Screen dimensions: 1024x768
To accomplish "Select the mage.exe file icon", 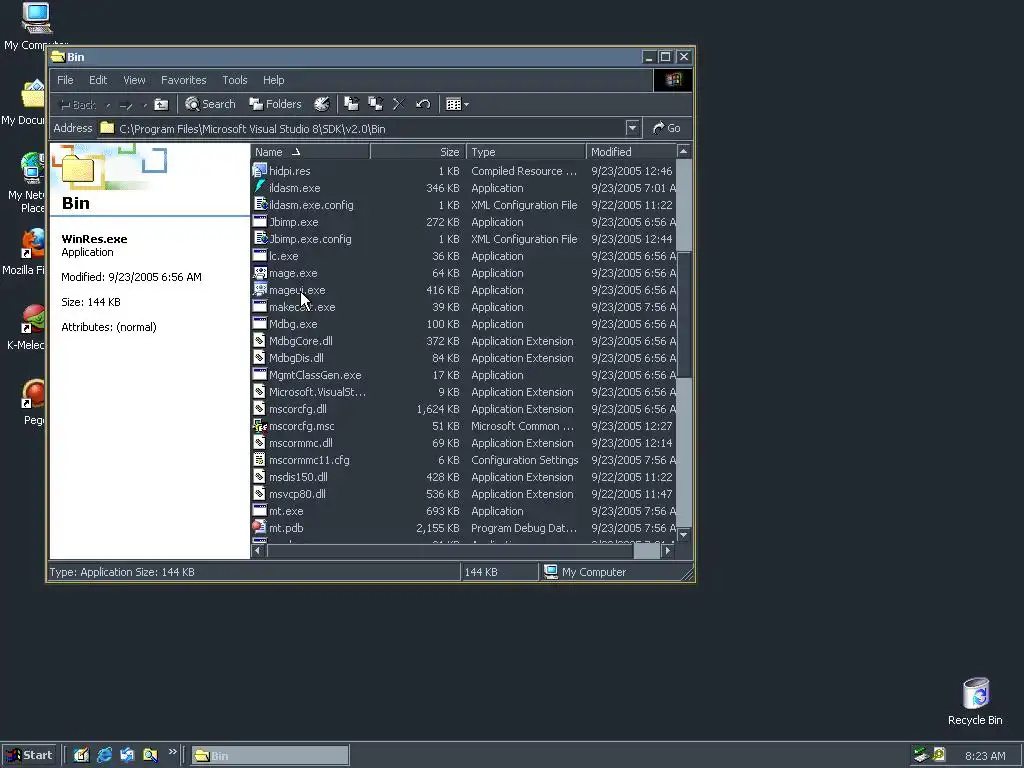I will click(x=259, y=272).
